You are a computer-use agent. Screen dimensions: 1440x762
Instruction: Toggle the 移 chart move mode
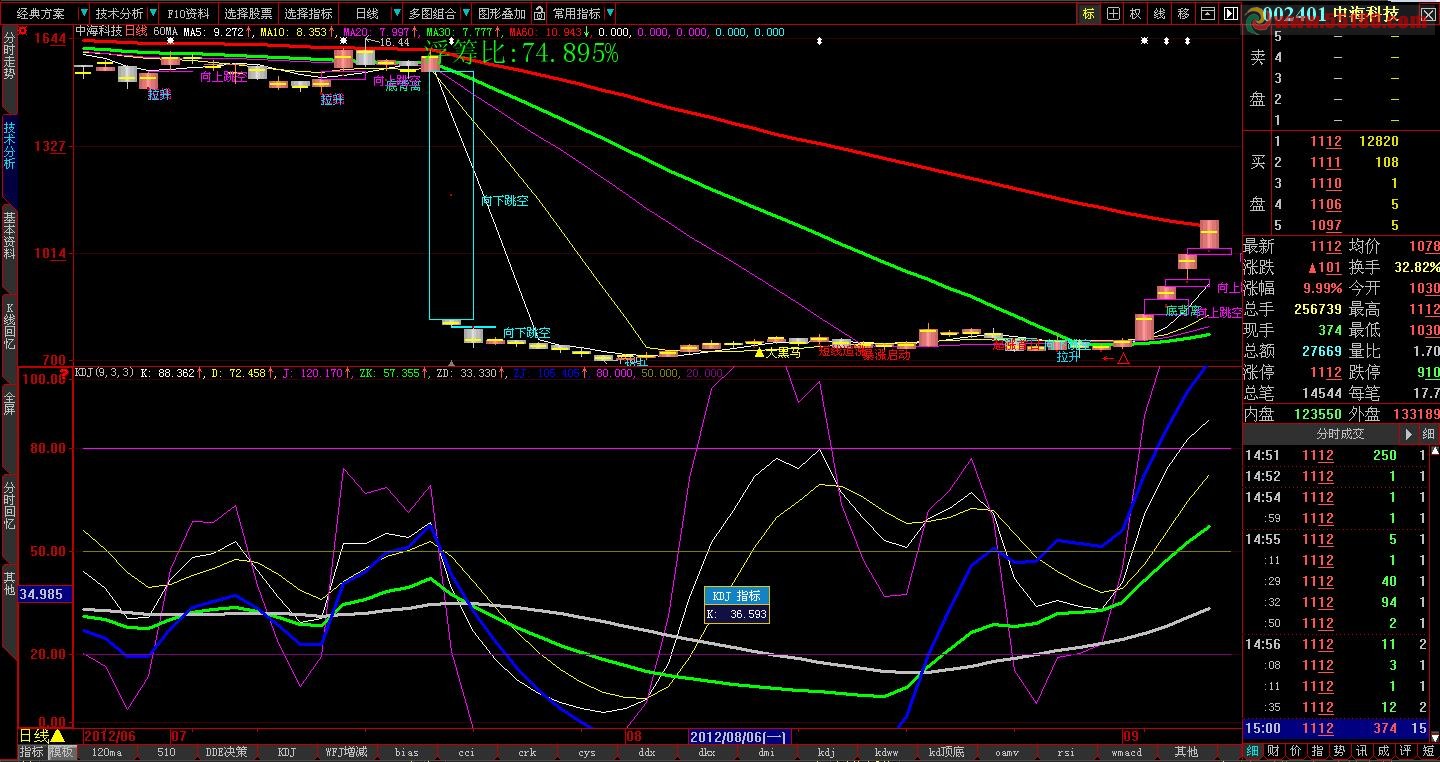pyautogui.click(x=1183, y=14)
